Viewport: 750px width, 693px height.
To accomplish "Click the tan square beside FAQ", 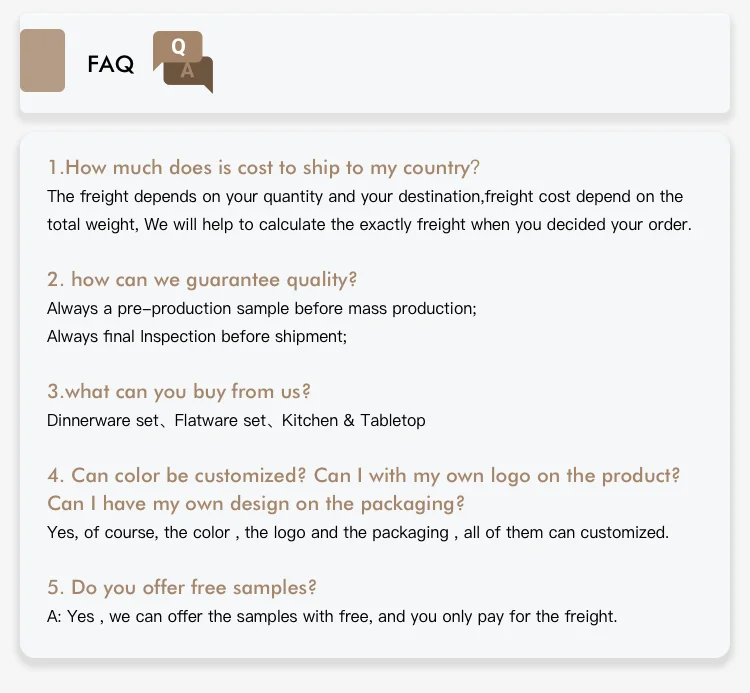I will pos(42,61).
